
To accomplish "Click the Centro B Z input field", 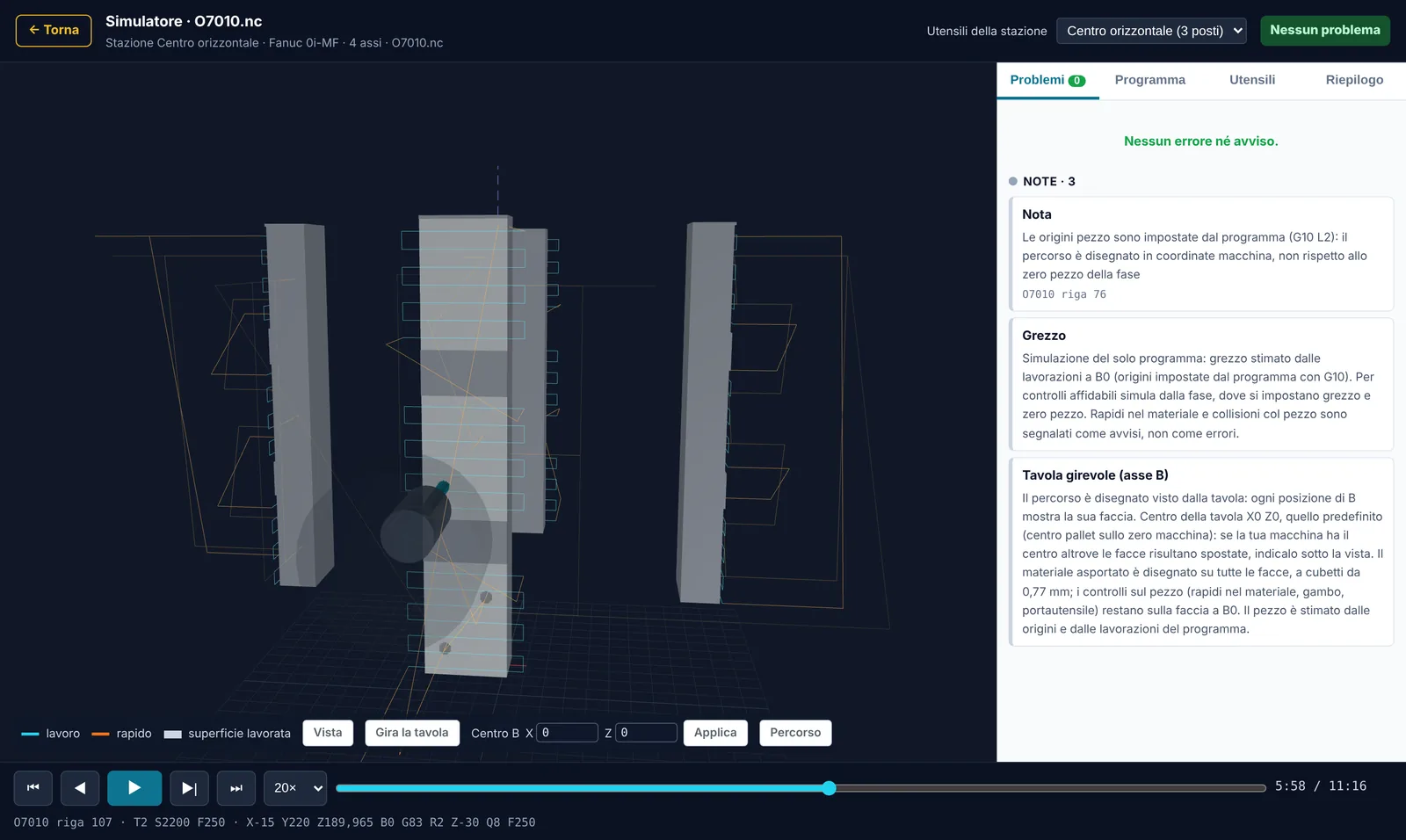I will [646, 733].
